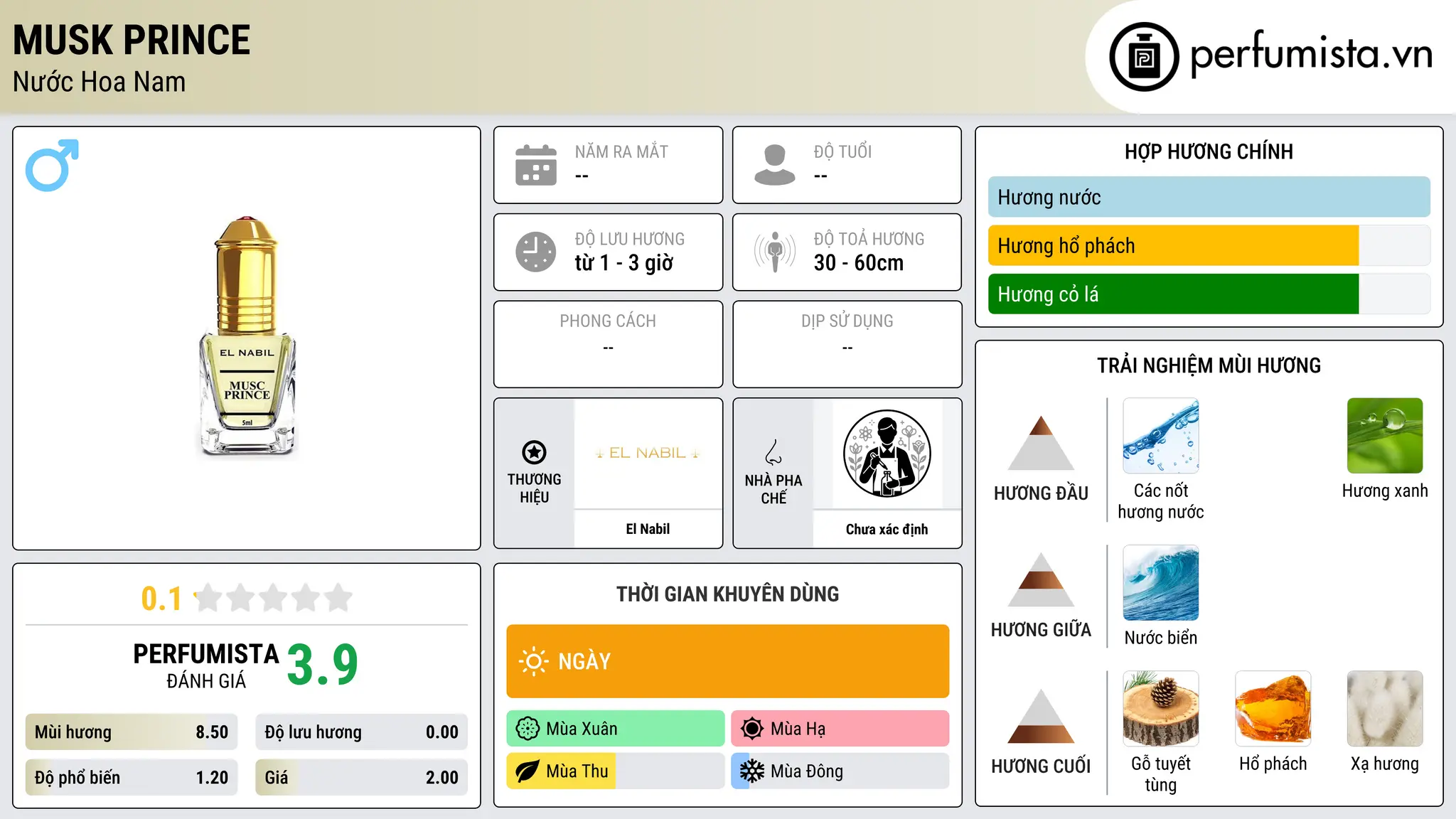The height and width of the screenshot is (819, 1456).
Task: Click the Mùi hương score row
Action: (132, 732)
